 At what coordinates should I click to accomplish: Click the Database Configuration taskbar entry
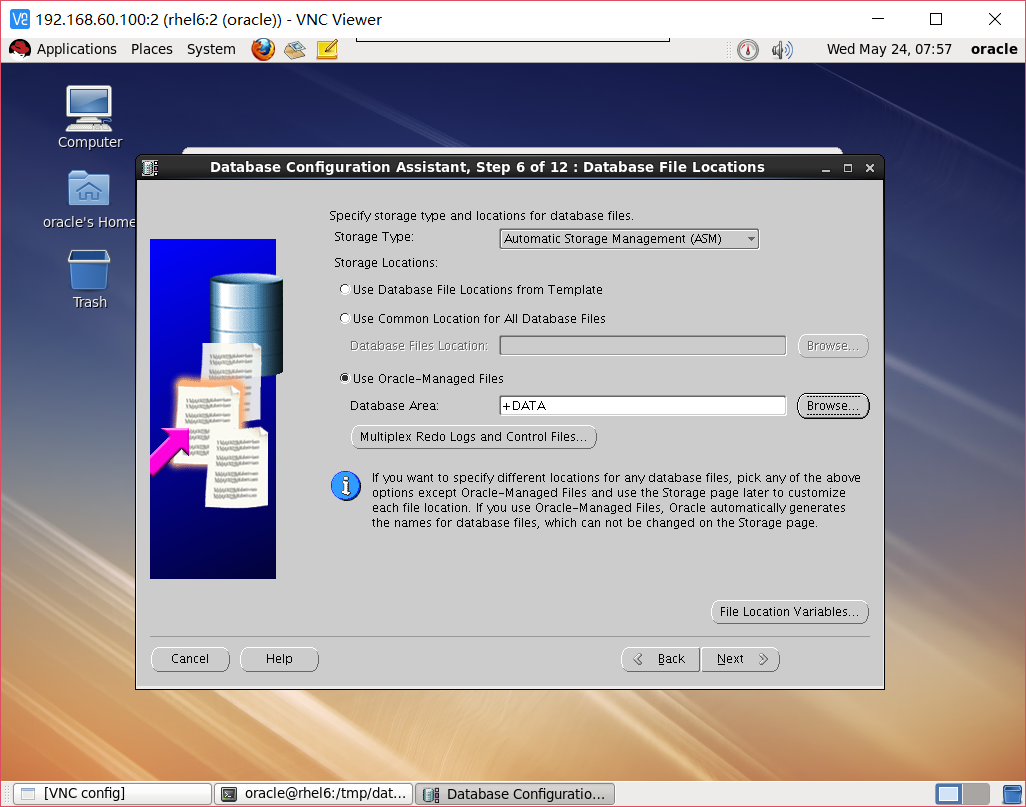click(x=514, y=793)
